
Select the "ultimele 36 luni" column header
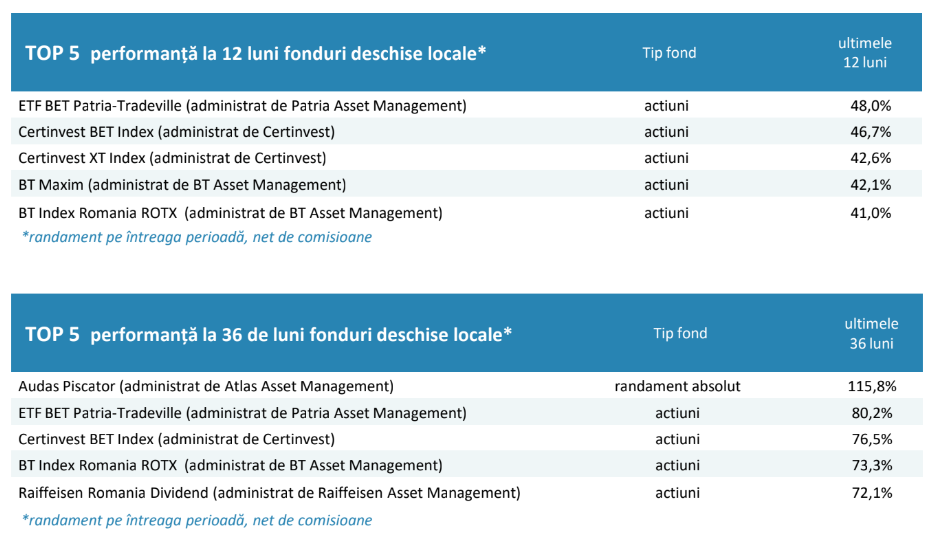pyautogui.click(x=870, y=334)
